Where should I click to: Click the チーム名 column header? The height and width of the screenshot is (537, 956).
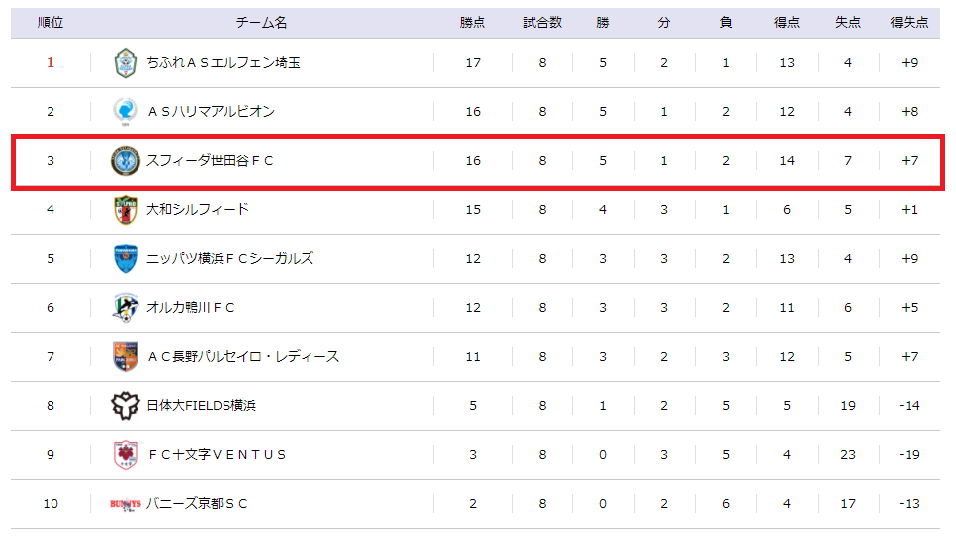click(x=262, y=23)
